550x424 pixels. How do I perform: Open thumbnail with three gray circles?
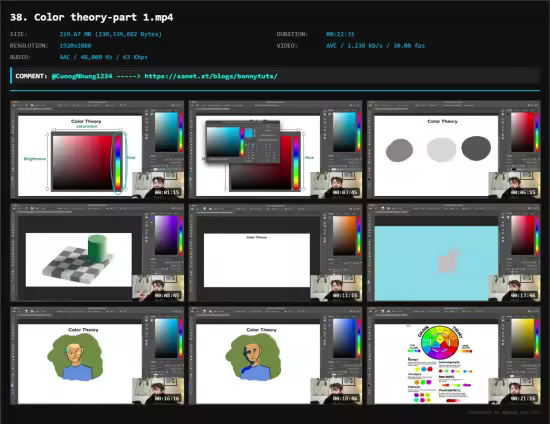click(x=454, y=150)
